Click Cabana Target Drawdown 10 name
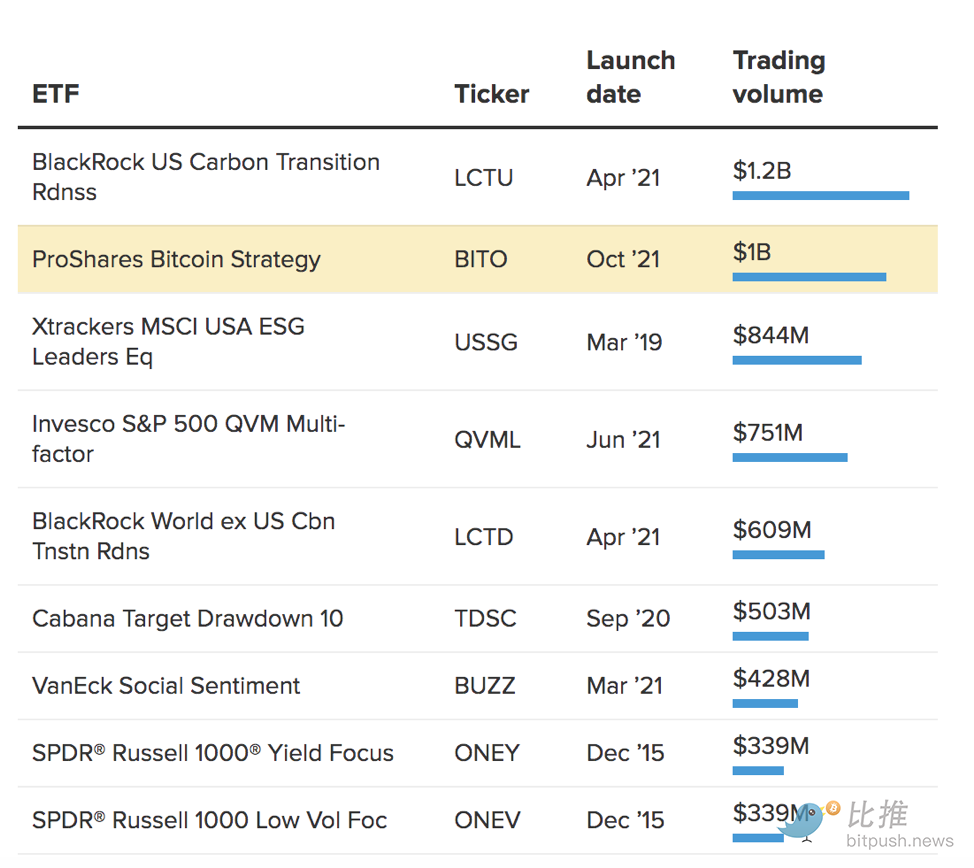This screenshot has height=868, width=974. 187,618
